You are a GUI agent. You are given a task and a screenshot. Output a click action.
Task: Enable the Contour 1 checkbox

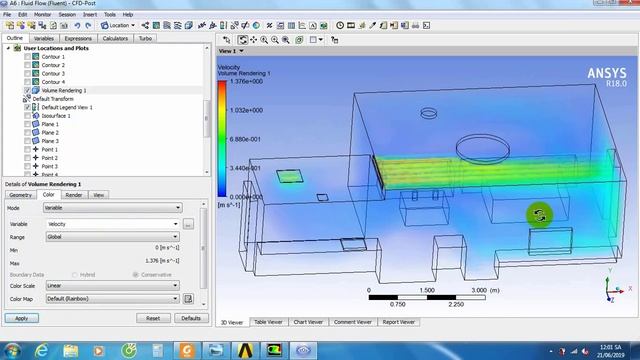click(x=27, y=57)
